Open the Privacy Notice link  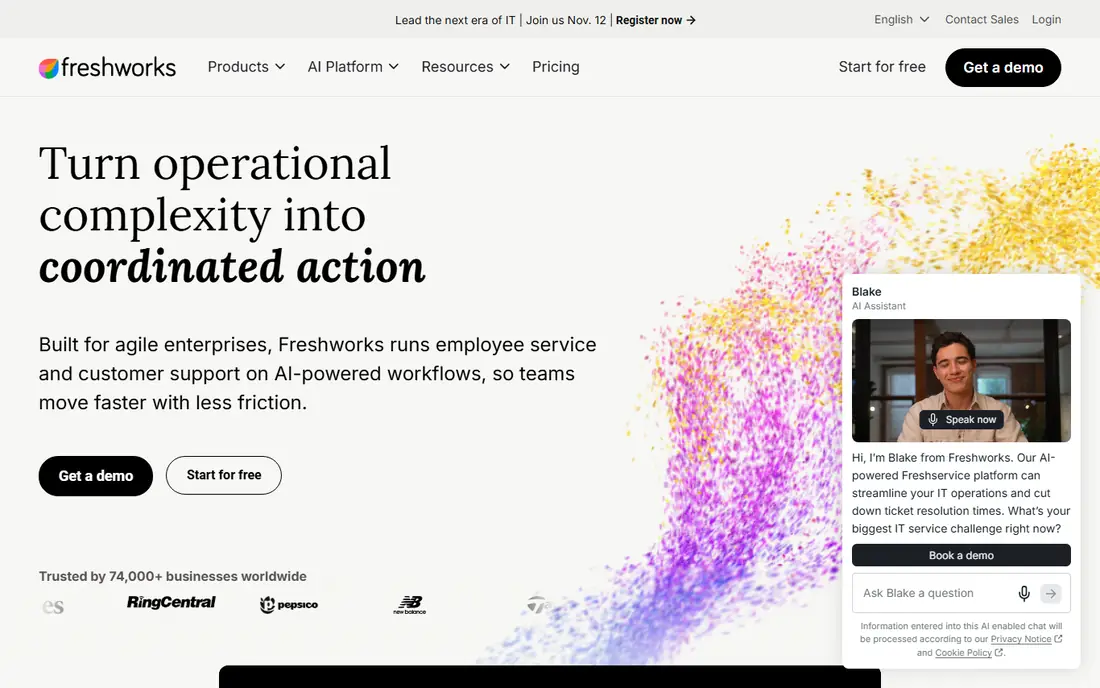[1026, 639]
